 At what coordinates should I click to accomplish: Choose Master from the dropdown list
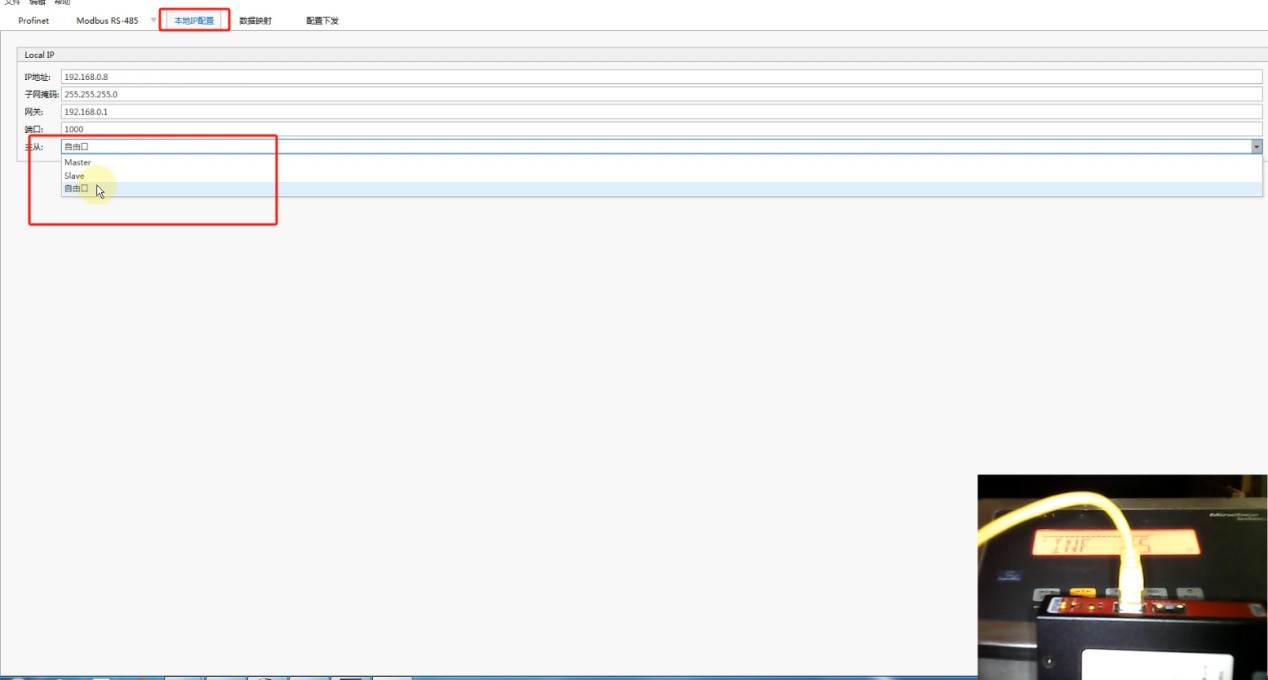[x=78, y=162]
